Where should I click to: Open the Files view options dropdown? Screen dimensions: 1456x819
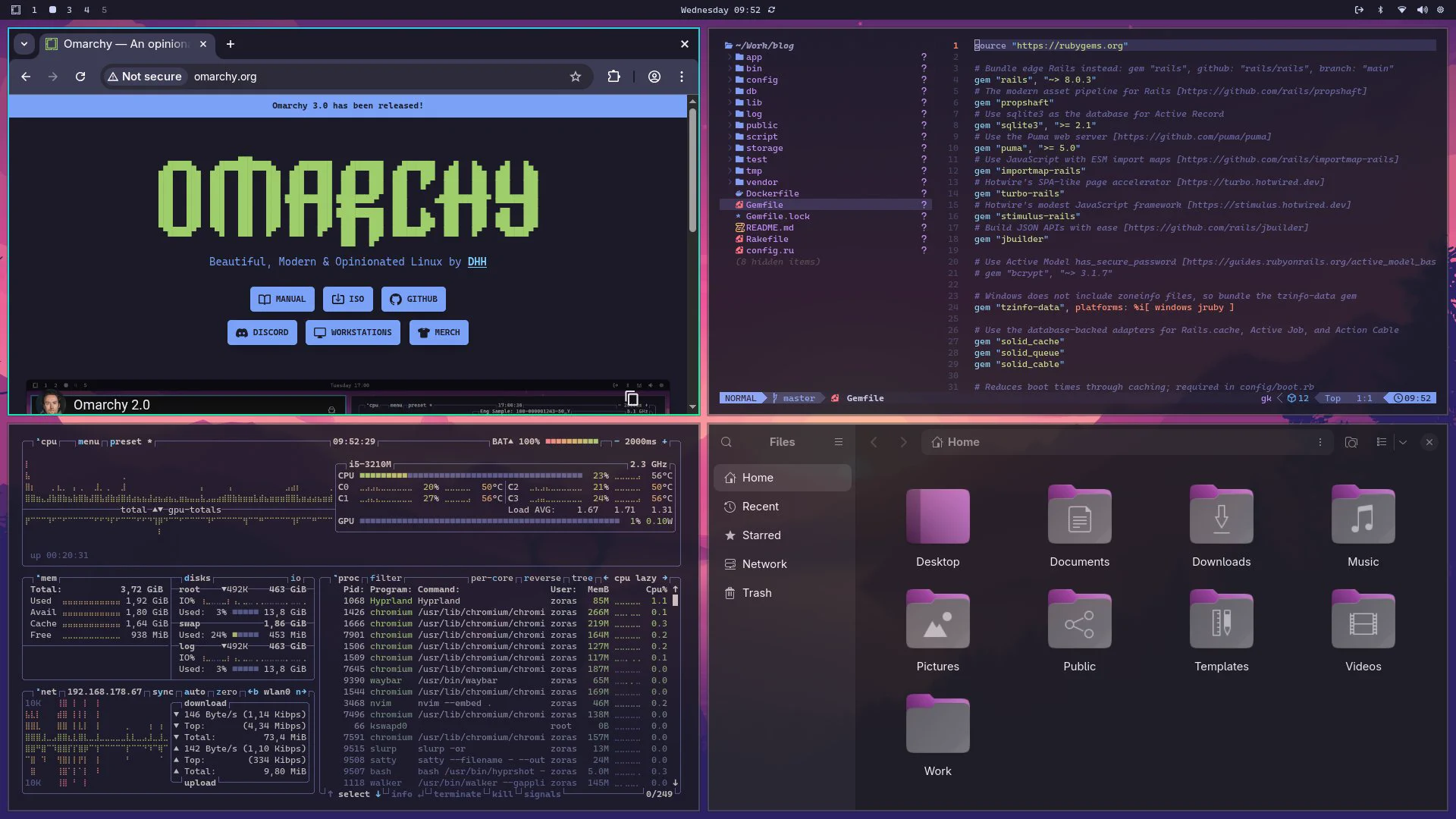pos(1403,442)
